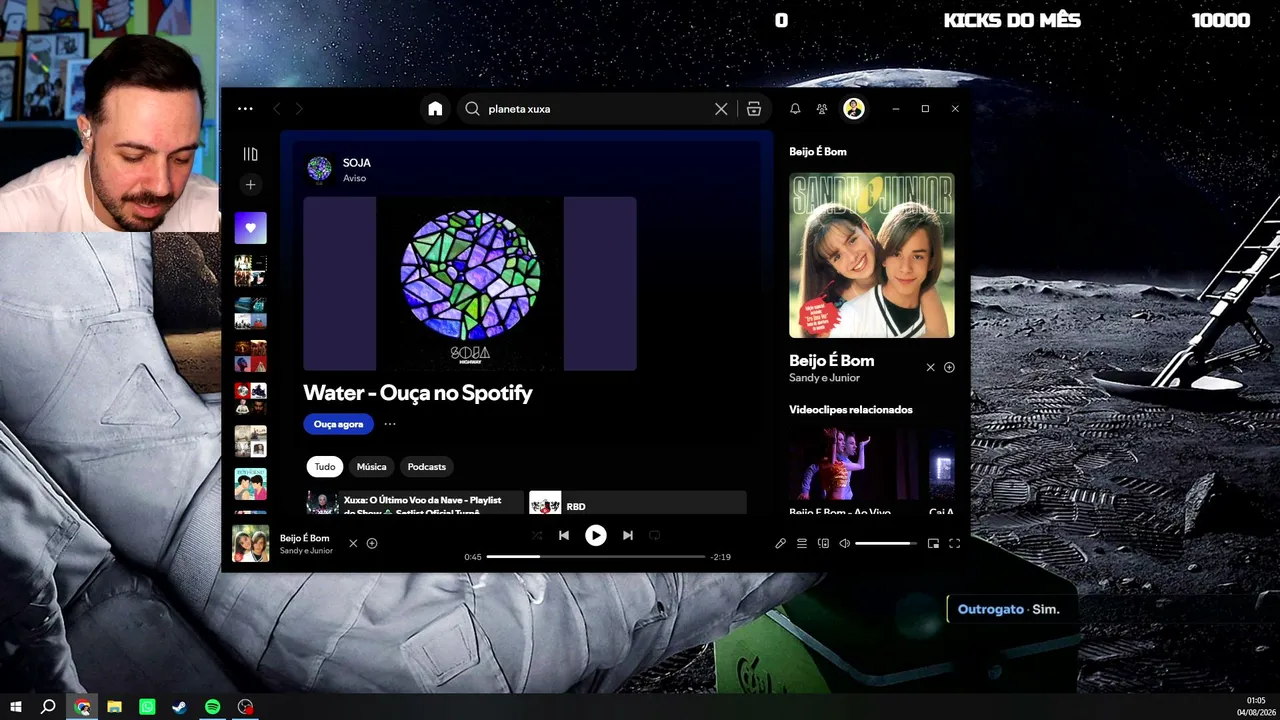Hide this song via X in side panel

(930, 367)
